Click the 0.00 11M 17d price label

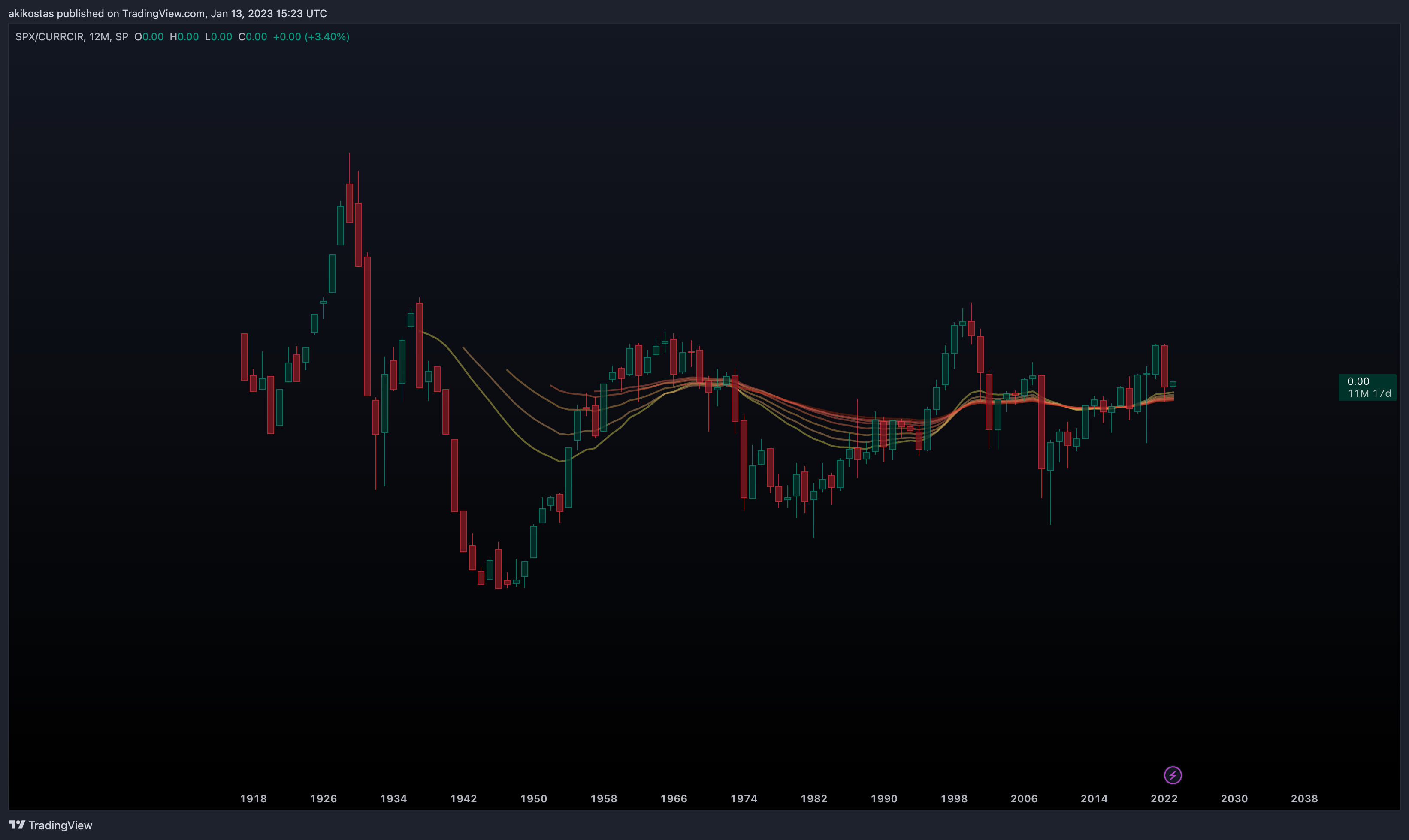pyautogui.click(x=1367, y=387)
